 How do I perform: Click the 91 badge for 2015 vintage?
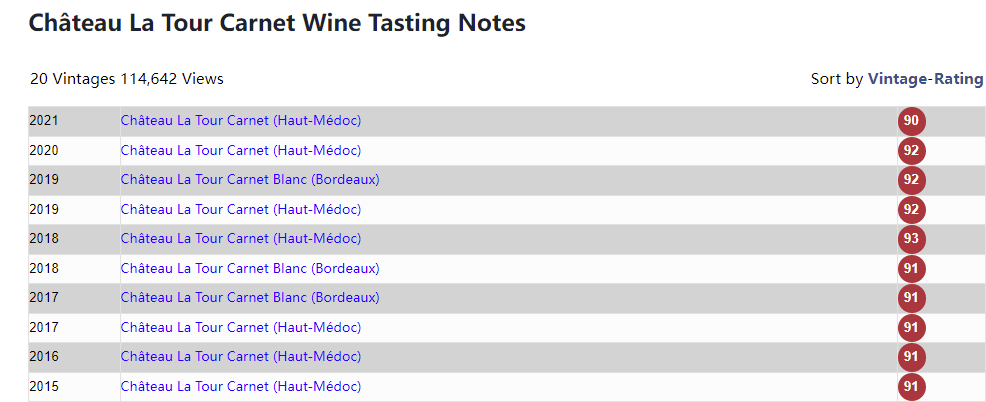pyautogui.click(x=911, y=386)
